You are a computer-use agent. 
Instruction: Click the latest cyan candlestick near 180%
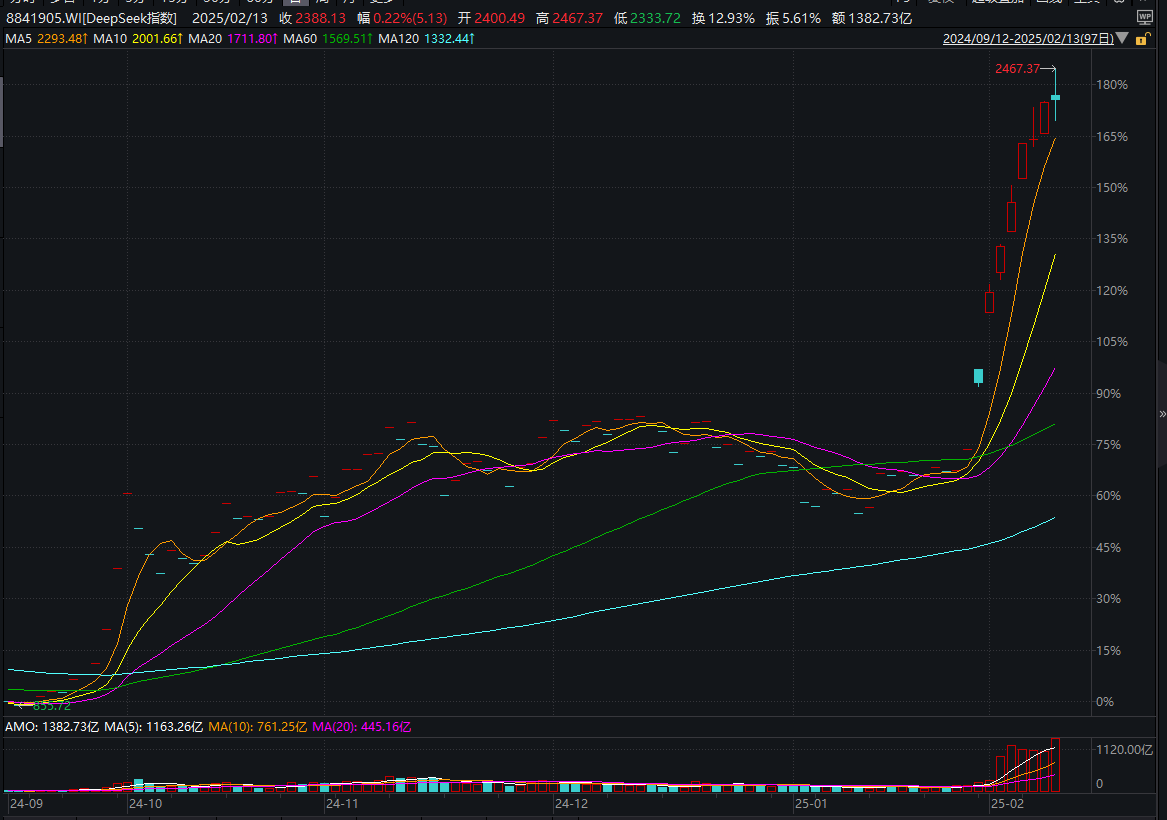[x=1055, y=97]
